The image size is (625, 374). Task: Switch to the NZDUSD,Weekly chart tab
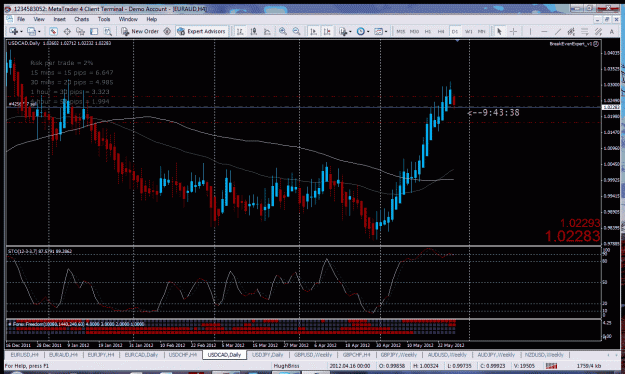coord(544,354)
